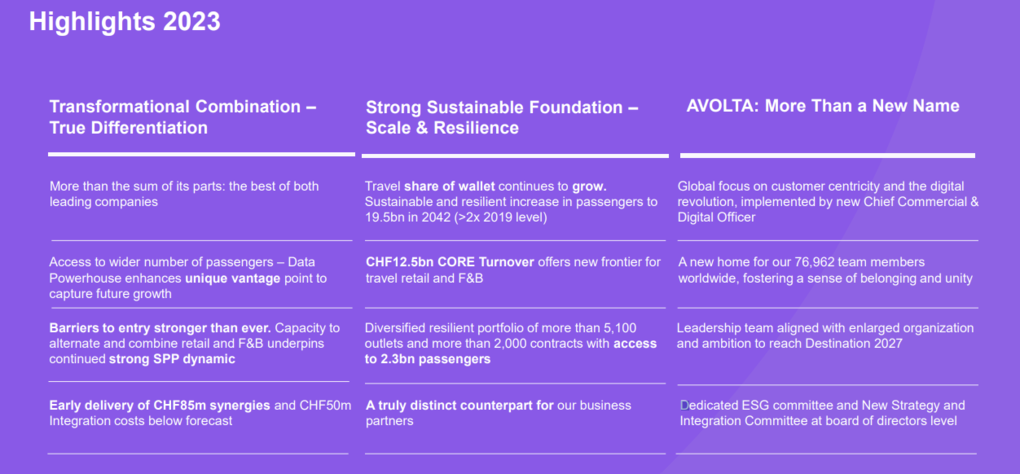
Task: Click the 'Highlights 2023' slide title
Action: (x=125, y=21)
